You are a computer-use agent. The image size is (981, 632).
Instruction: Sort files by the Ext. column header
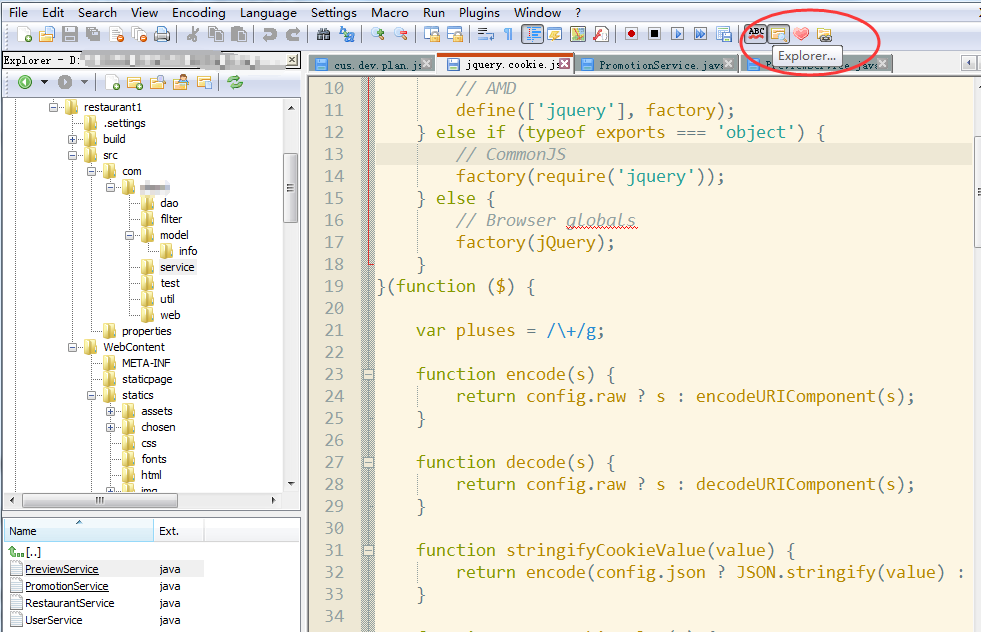[x=169, y=530]
